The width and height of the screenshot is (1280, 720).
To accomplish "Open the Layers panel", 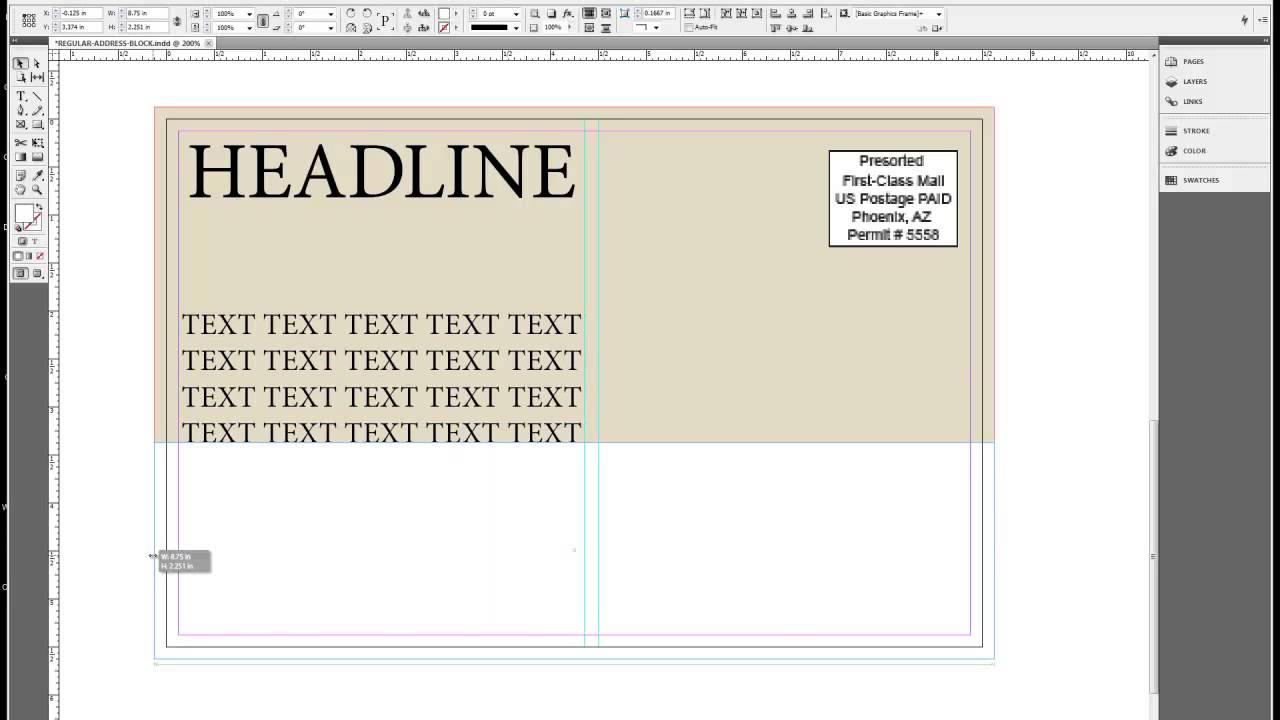I will click(1186, 82).
